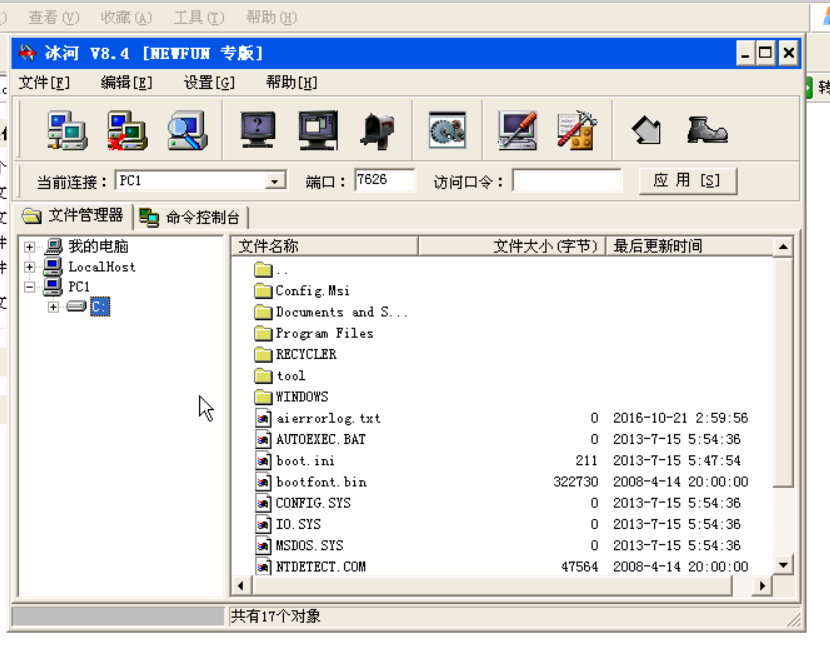
Task: Click the hammer and blocks settings icon
Action: pyautogui.click(x=578, y=130)
